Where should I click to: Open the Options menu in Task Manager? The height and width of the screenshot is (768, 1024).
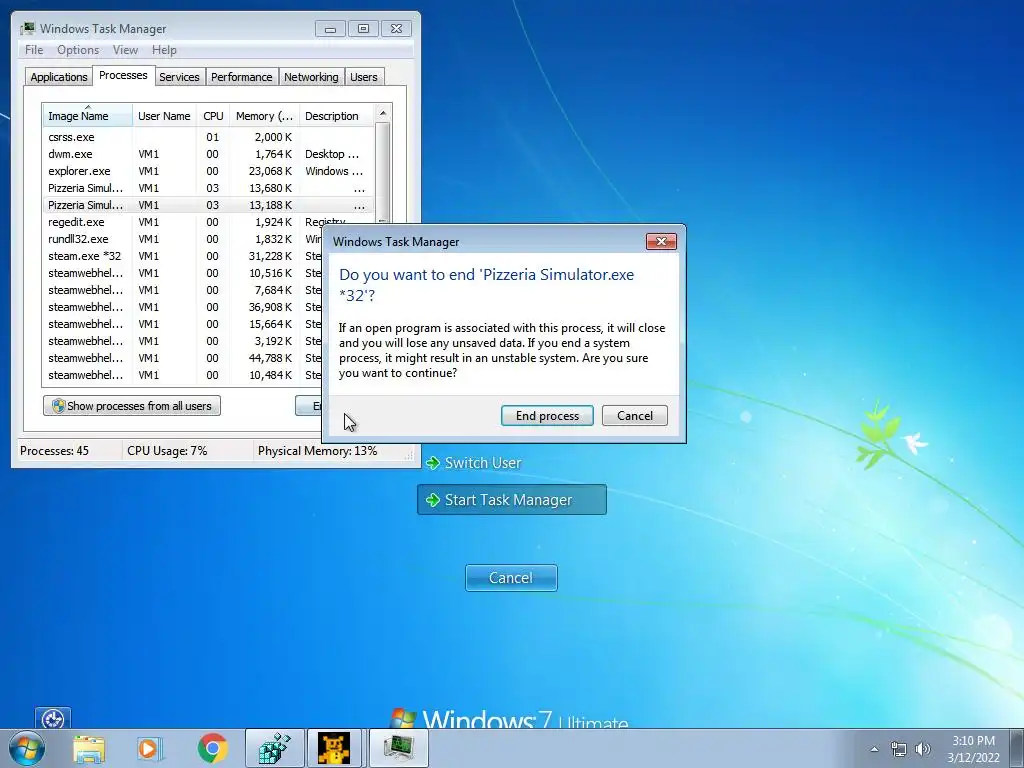[x=78, y=50]
